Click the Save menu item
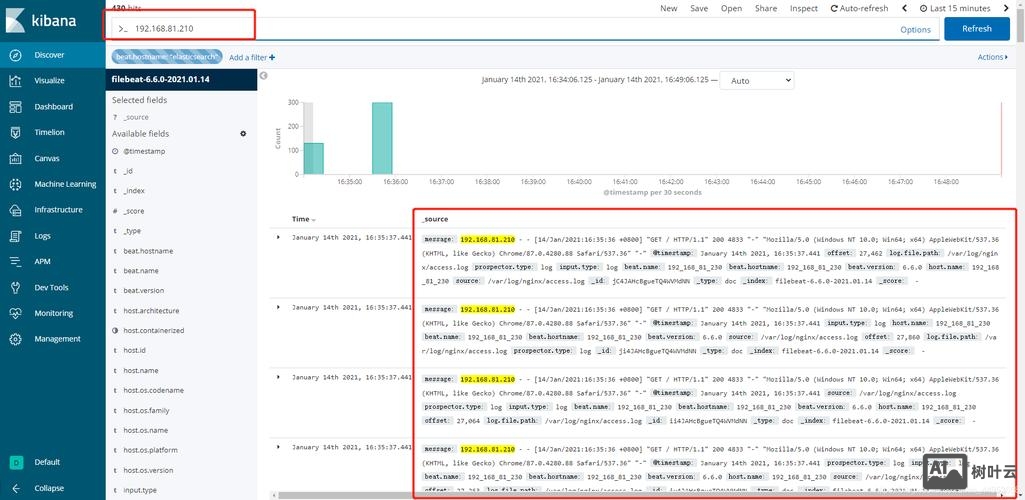This screenshot has height=500, width=1025. tap(699, 8)
